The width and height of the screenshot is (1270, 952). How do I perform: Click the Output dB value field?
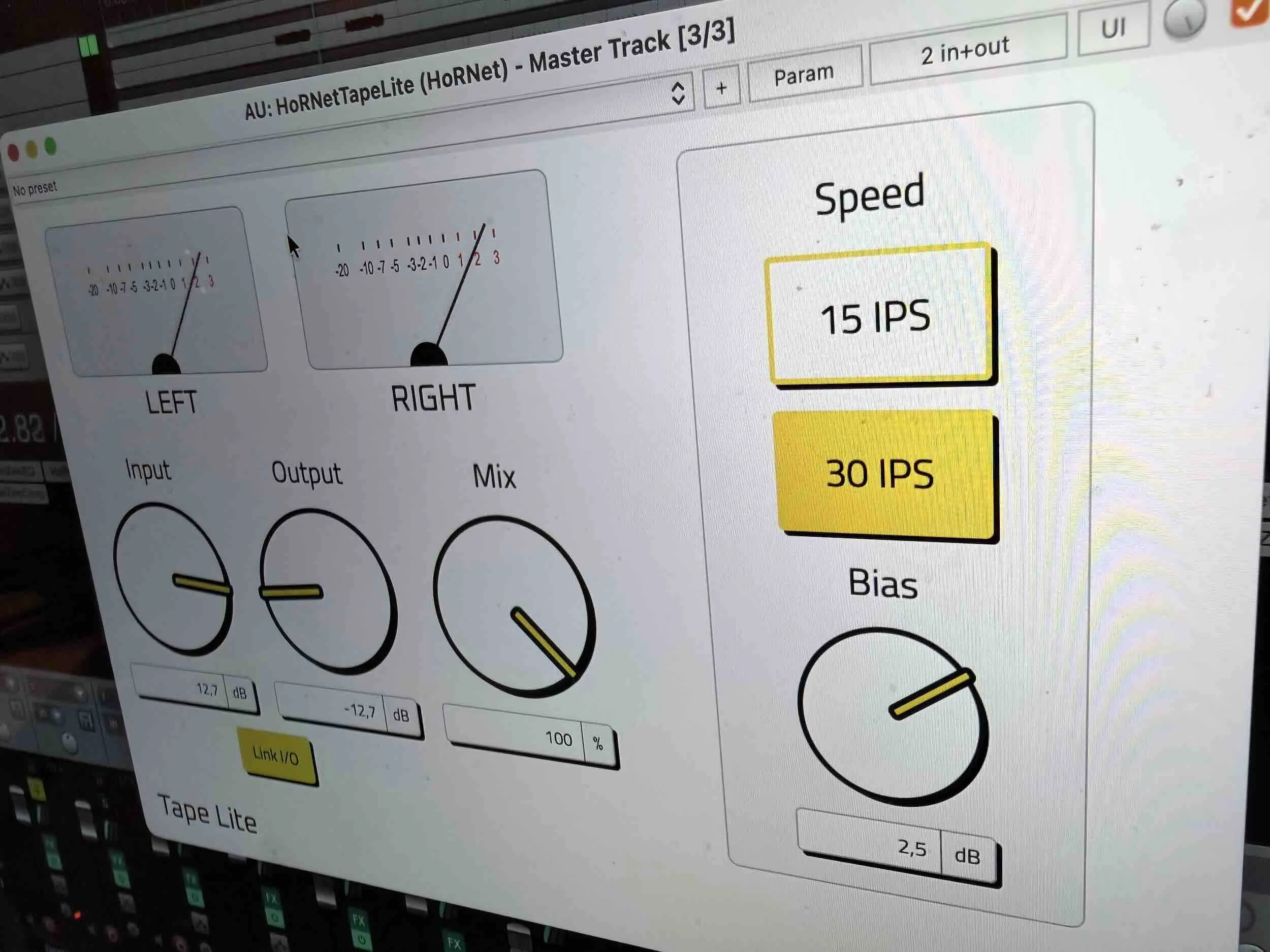(333, 709)
